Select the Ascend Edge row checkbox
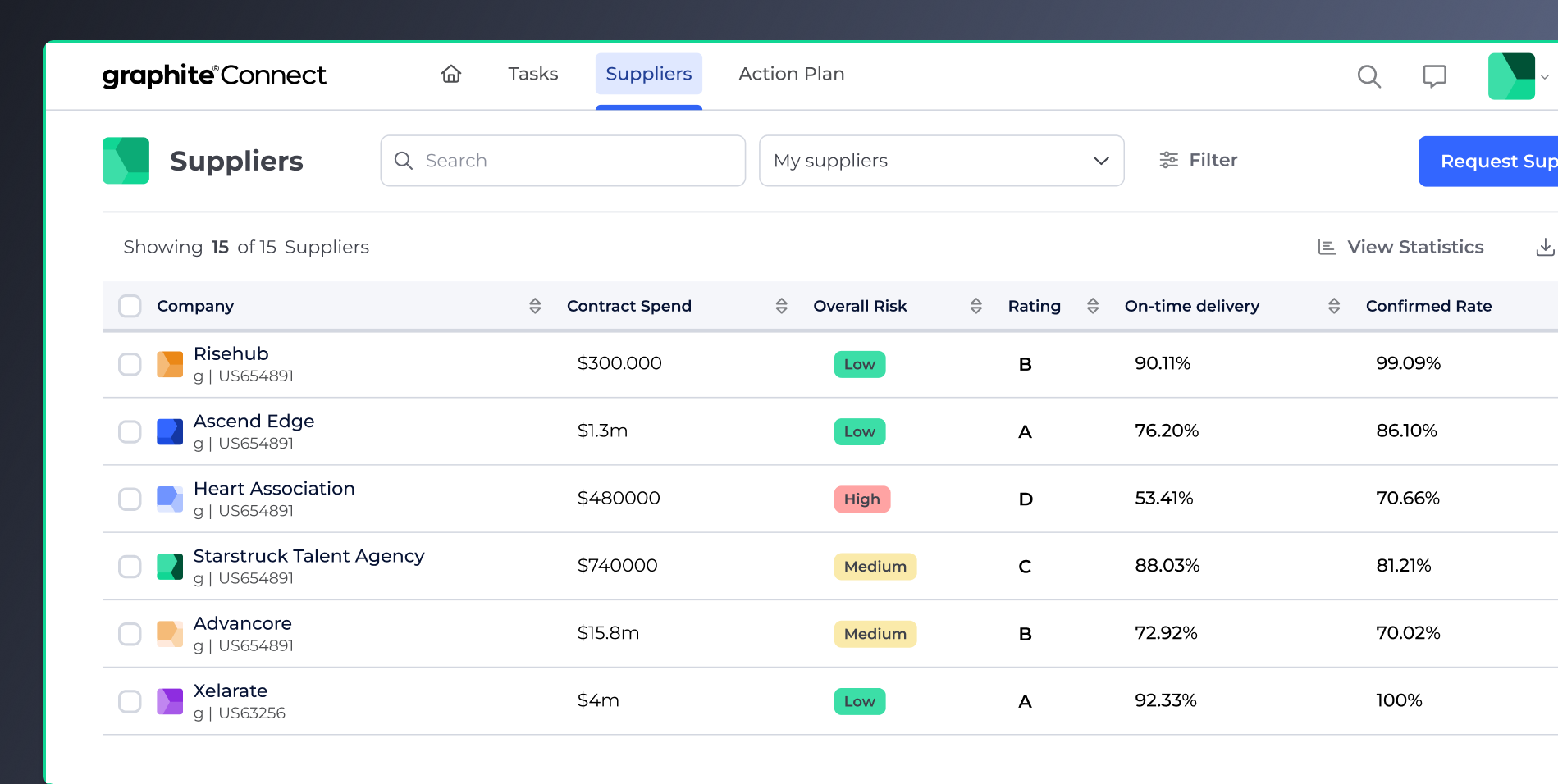Screen dimensions: 1558x784 click(130, 431)
